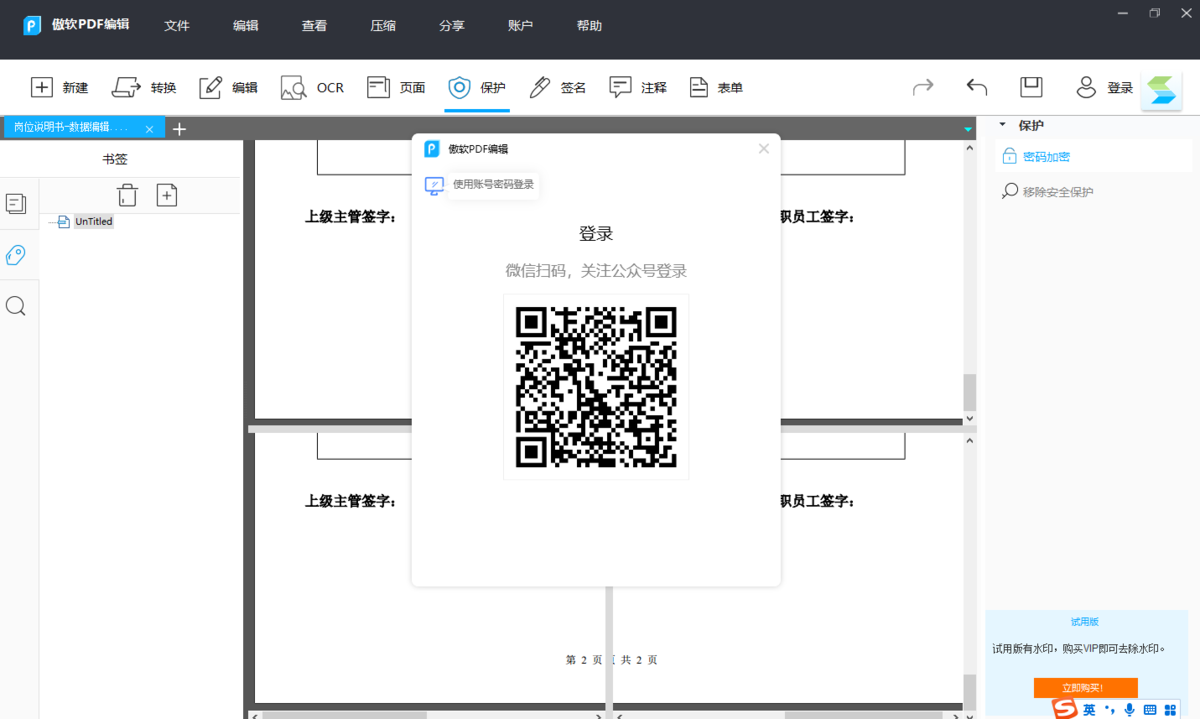
Task: Click the Login (登录) user icon
Action: [x=1104, y=88]
